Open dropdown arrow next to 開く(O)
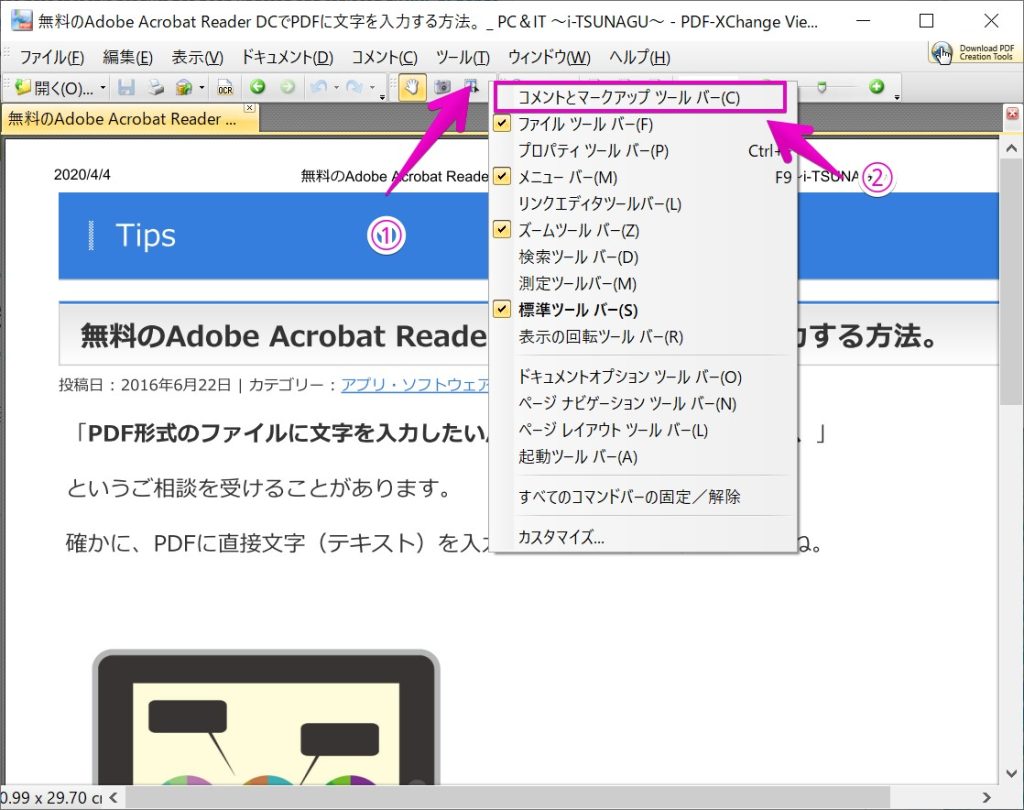The image size is (1024, 810). point(103,88)
